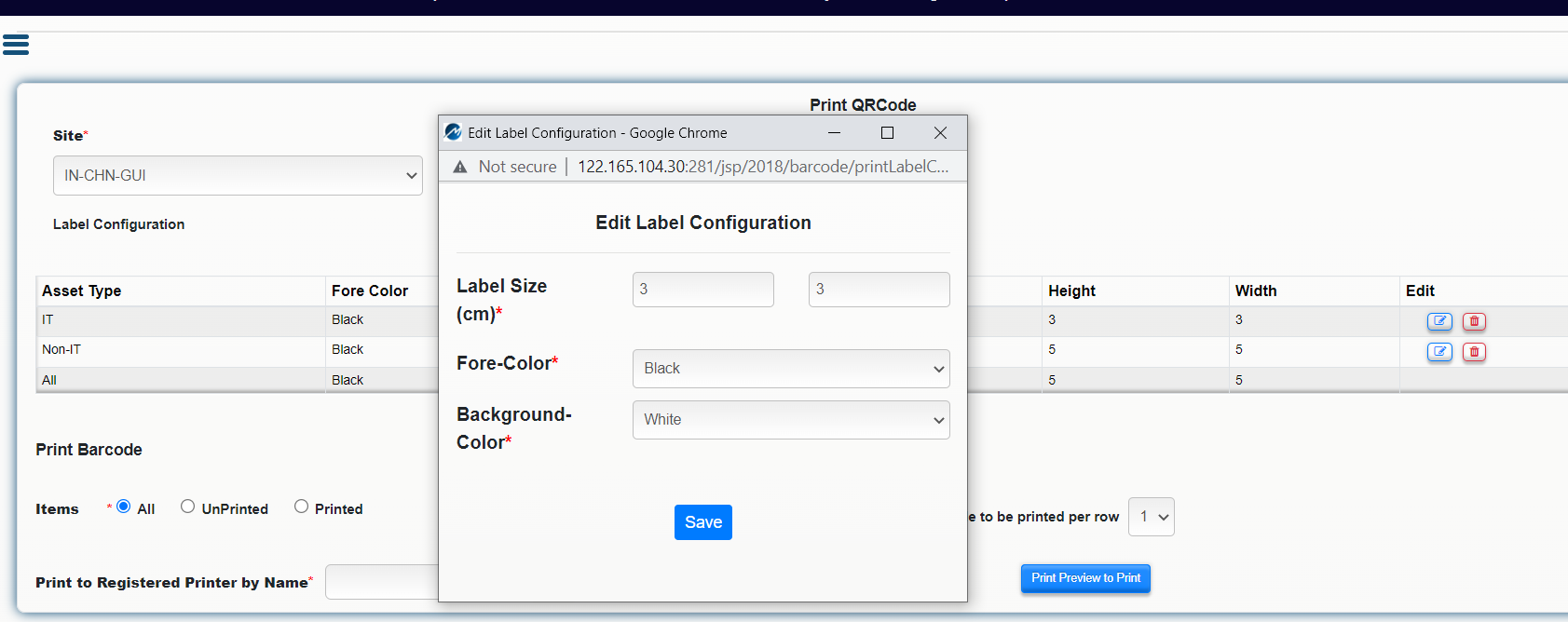Select the Printed radio button
This screenshot has height=622, width=1568.
[301, 507]
